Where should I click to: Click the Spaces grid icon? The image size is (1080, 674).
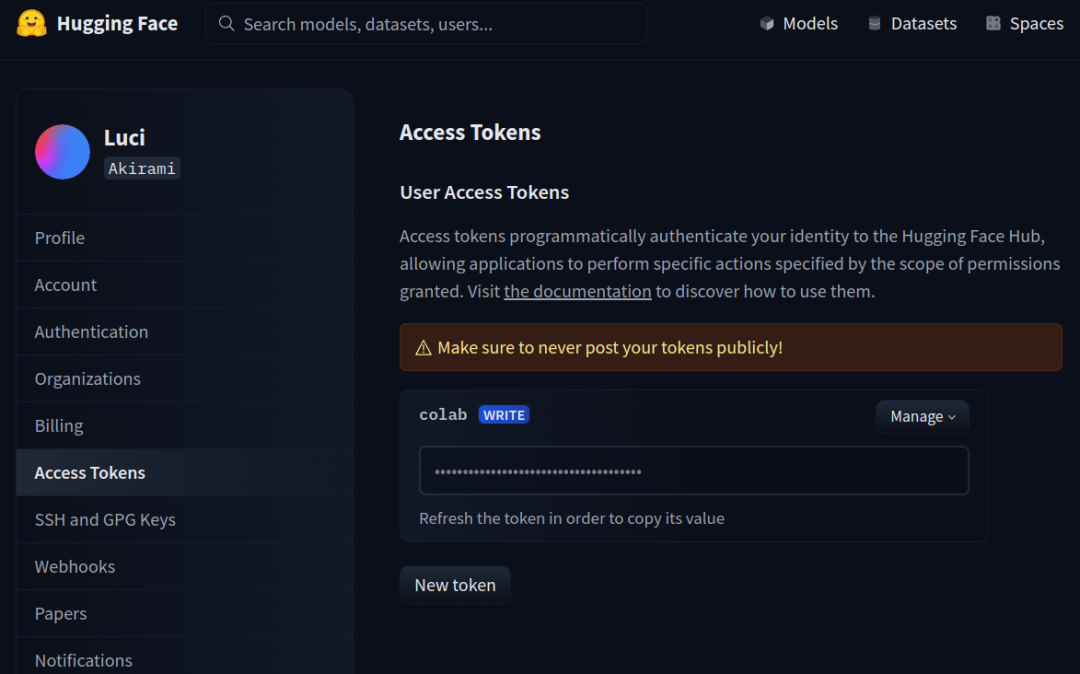click(993, 24)
